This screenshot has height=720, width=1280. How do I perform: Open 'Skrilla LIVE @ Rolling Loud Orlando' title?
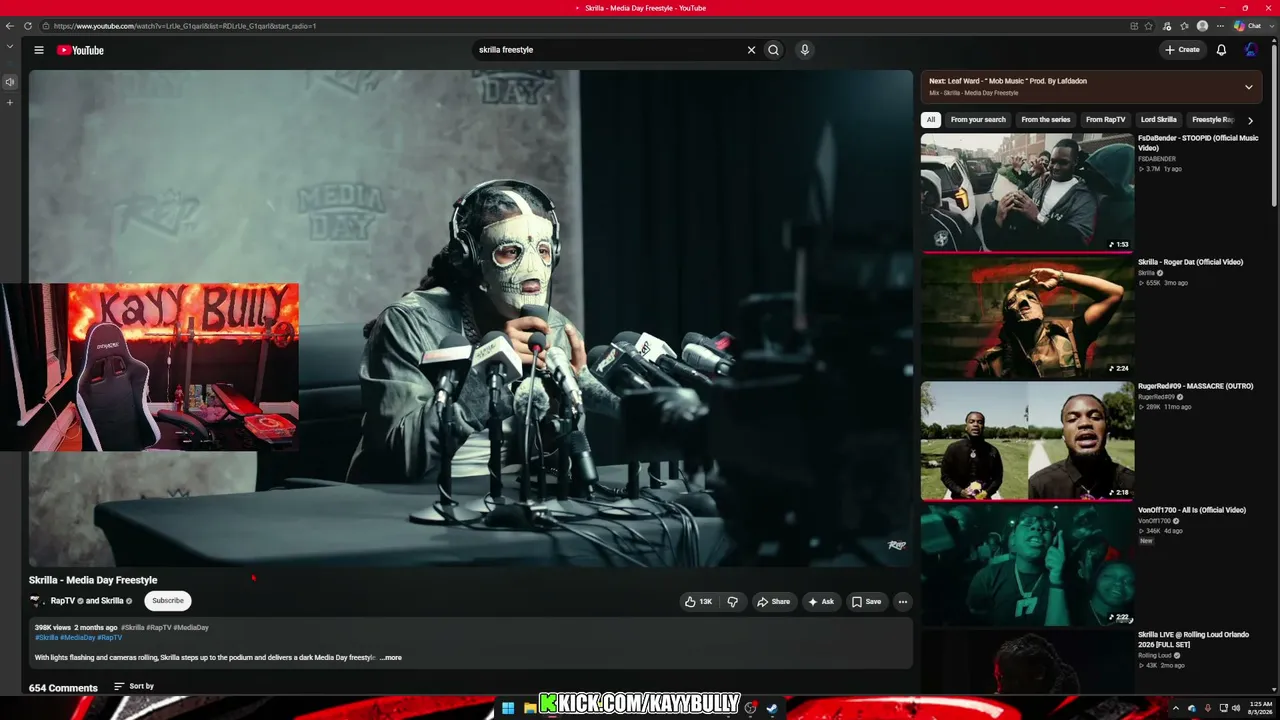(x=1193, y=638)
